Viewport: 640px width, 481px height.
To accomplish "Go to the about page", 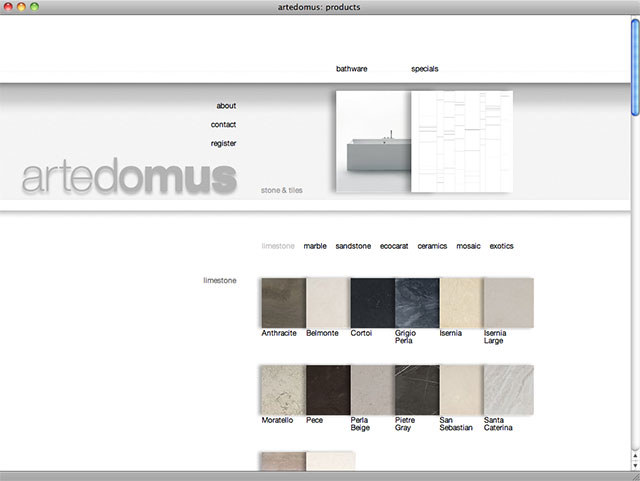I will (x=226, y=106).
